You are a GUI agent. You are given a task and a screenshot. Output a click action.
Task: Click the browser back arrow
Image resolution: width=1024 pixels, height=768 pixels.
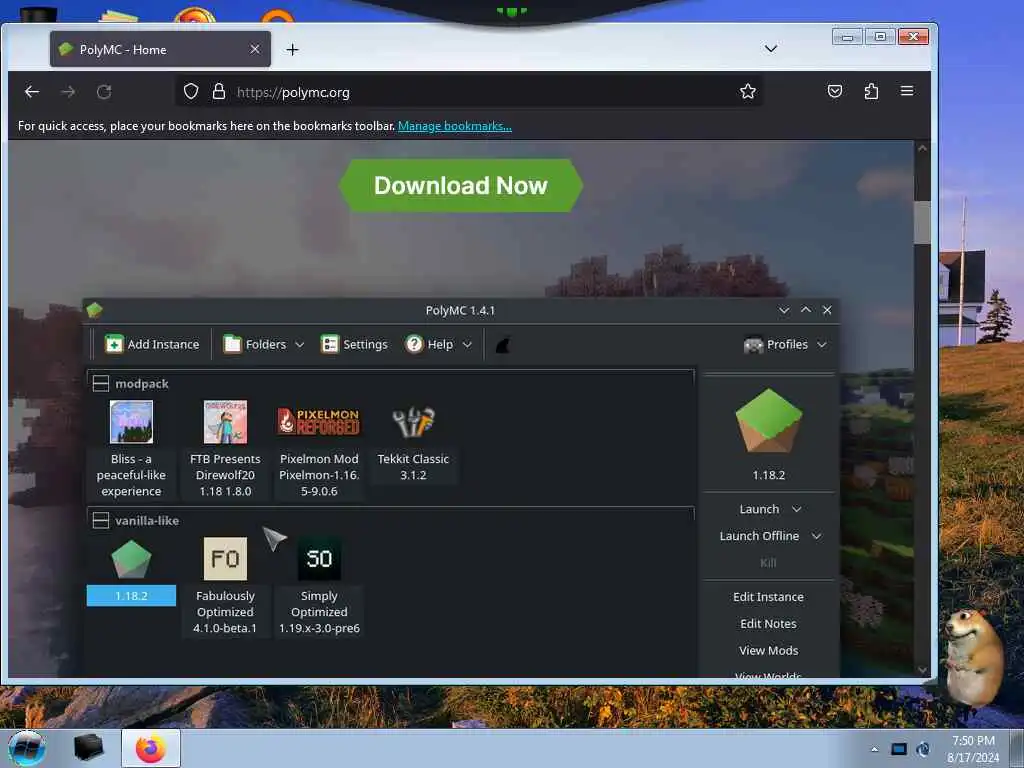(x=31, y=92)
